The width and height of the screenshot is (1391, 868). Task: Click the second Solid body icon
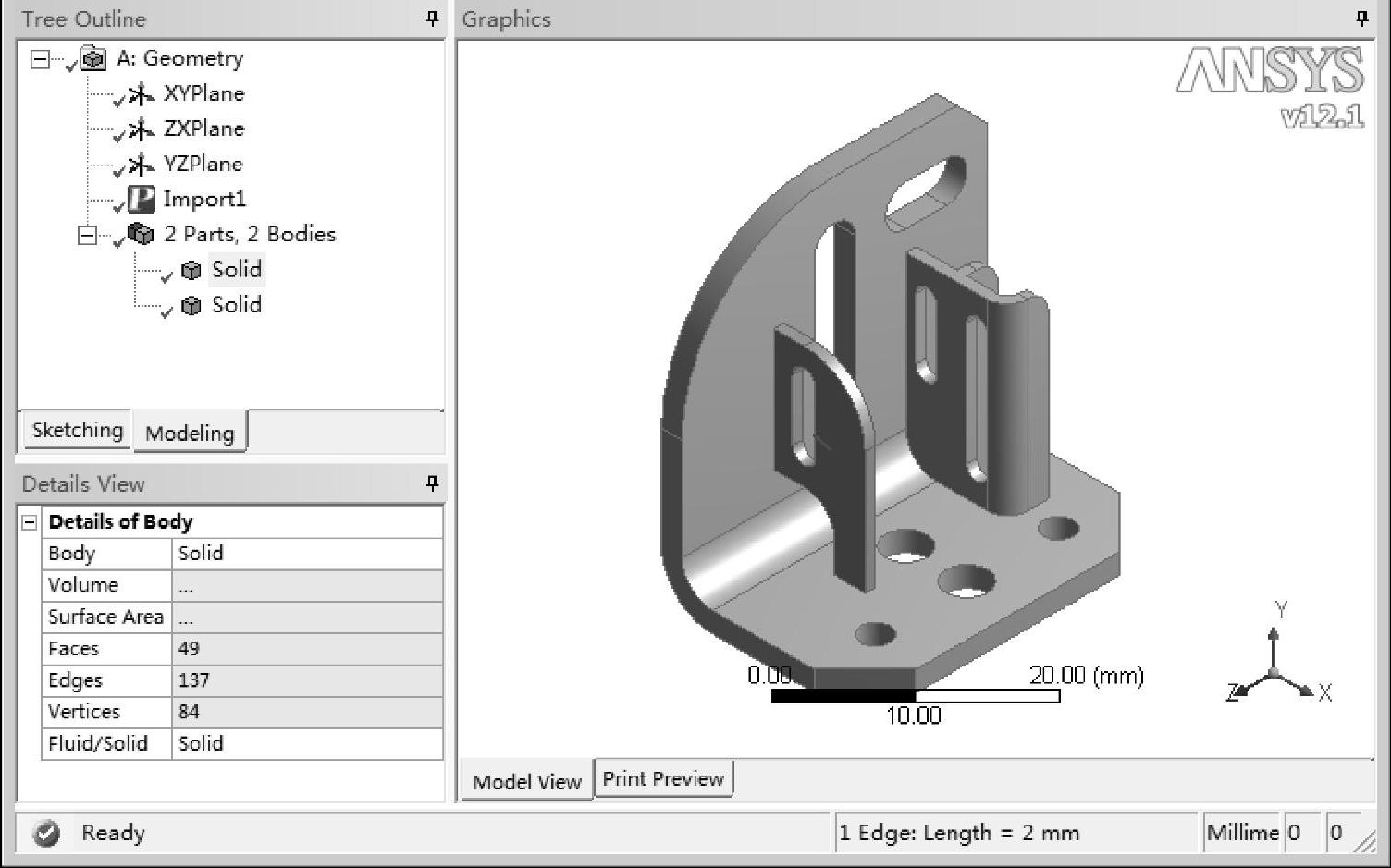pos(191,305)
